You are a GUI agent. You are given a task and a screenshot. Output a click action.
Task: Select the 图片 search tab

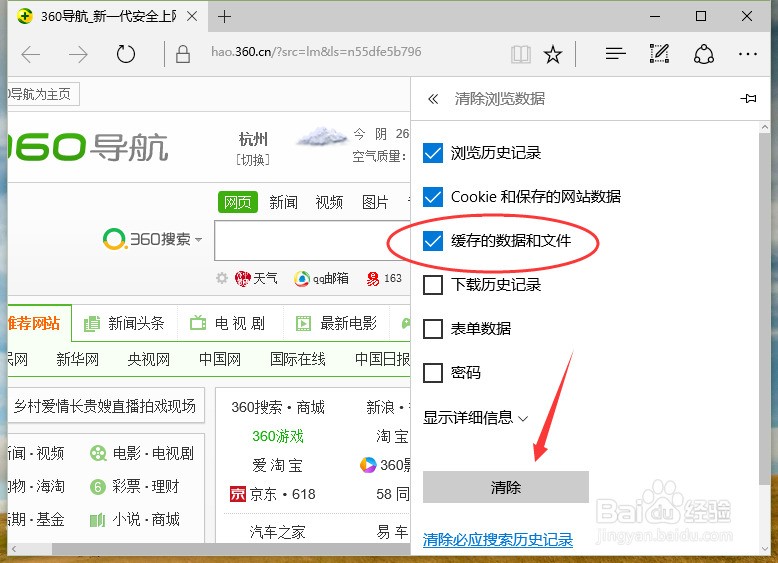tap(375, 202)
